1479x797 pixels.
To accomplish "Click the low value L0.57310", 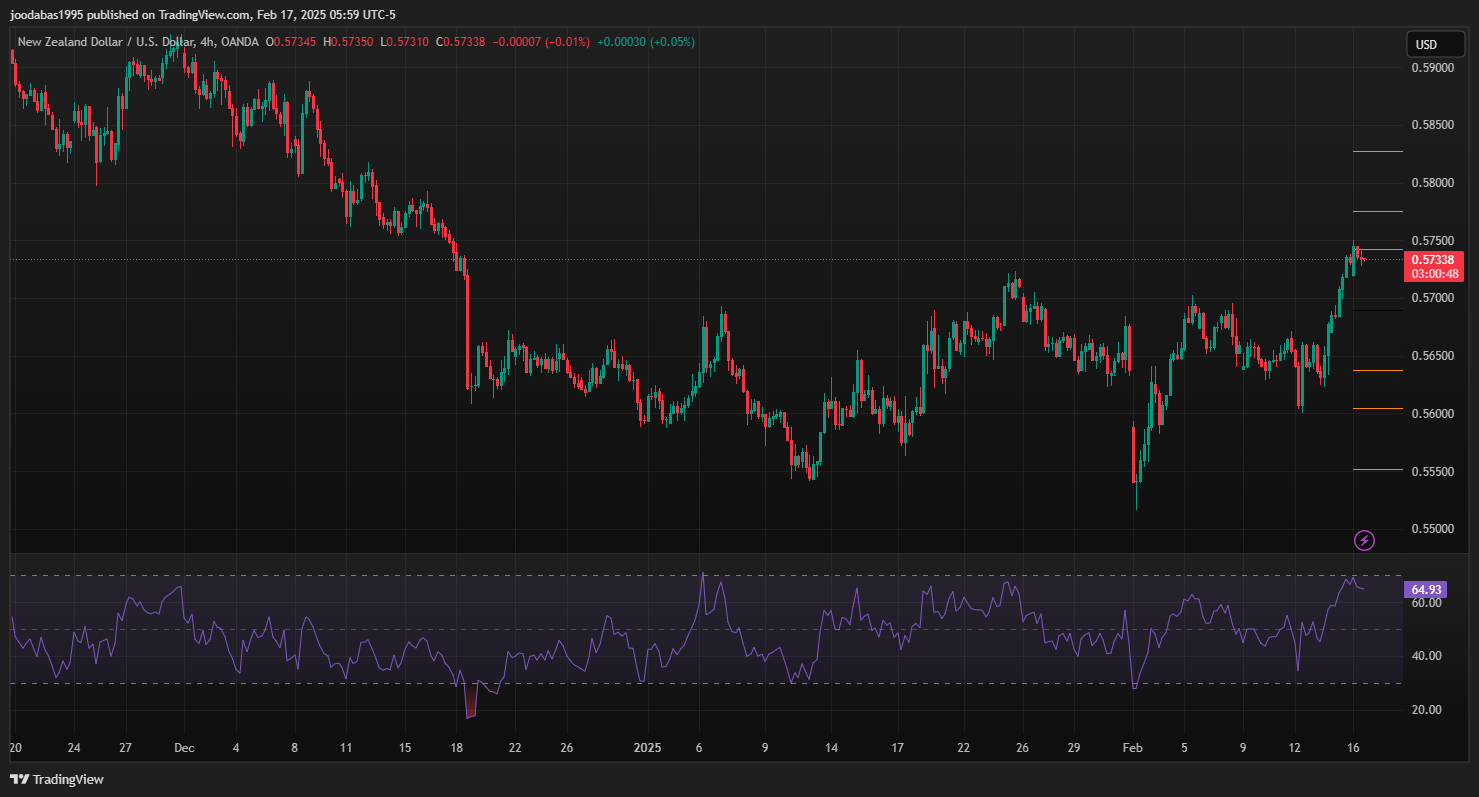I will click(405, 42).
